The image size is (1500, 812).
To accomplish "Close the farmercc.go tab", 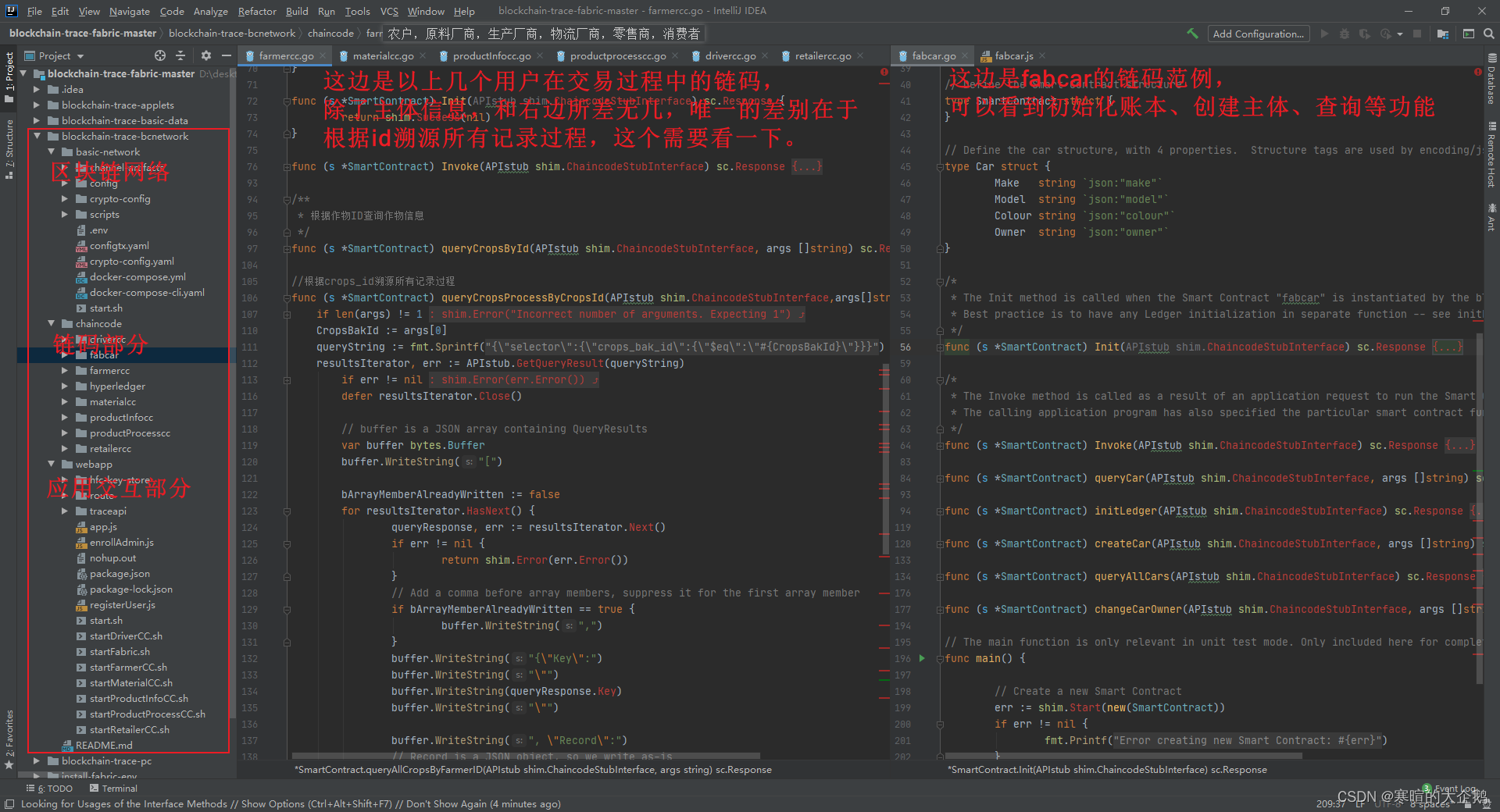I will point(323,55).
